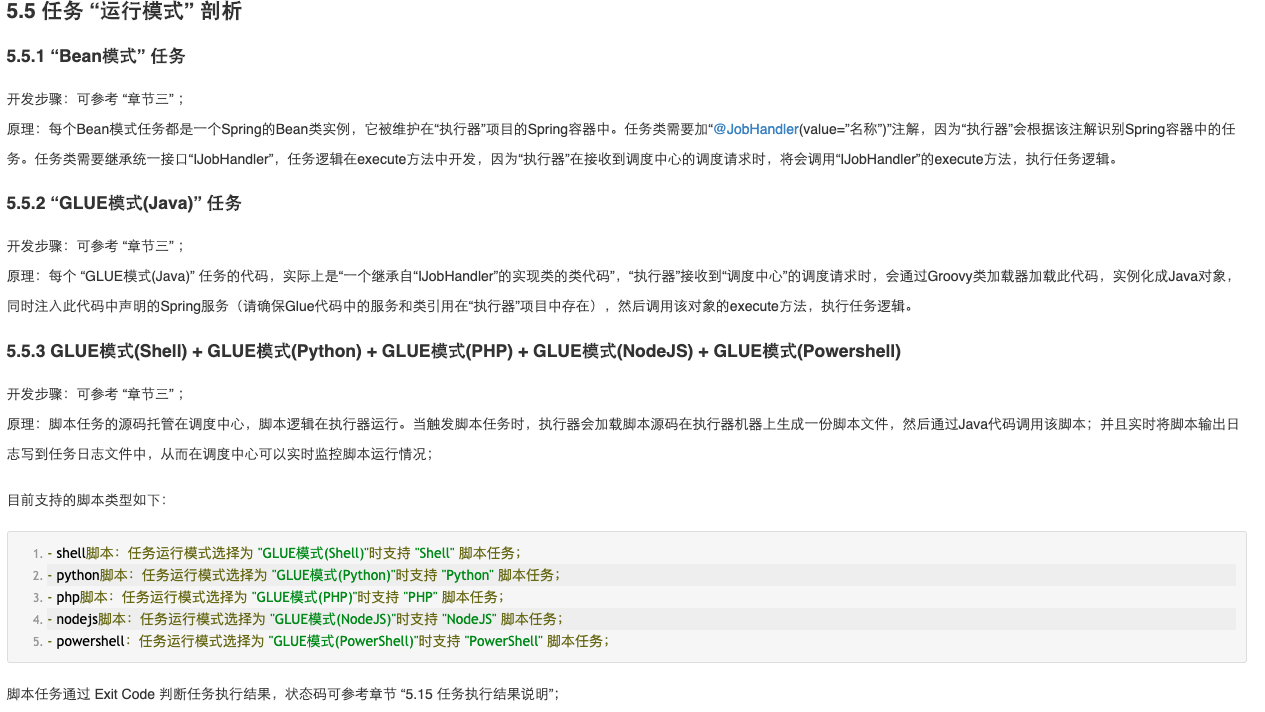
Task: Click the line beginning '务。任务类需要继承统一接口'
Action: 565,159
